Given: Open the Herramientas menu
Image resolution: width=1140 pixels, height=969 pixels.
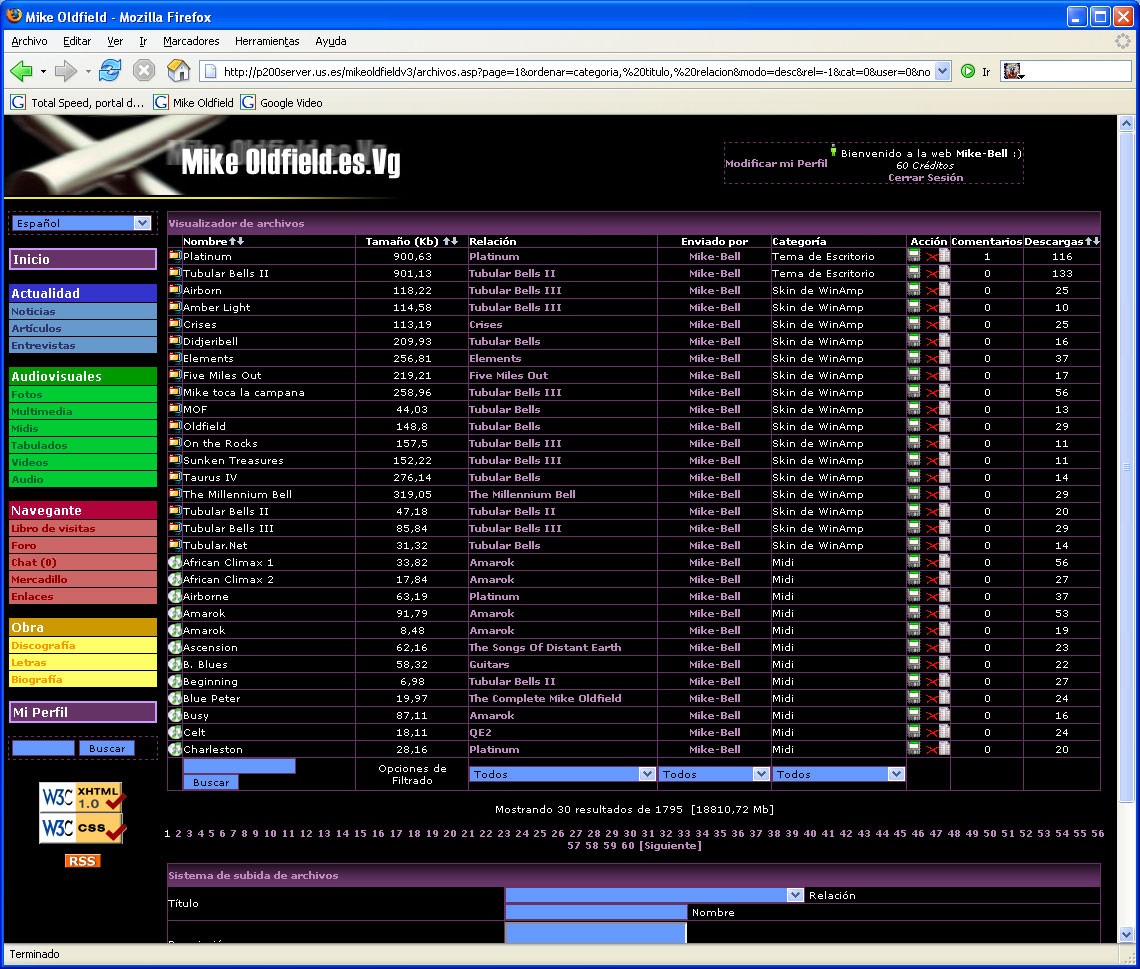Looking at the screenshot, I should 267,41.
